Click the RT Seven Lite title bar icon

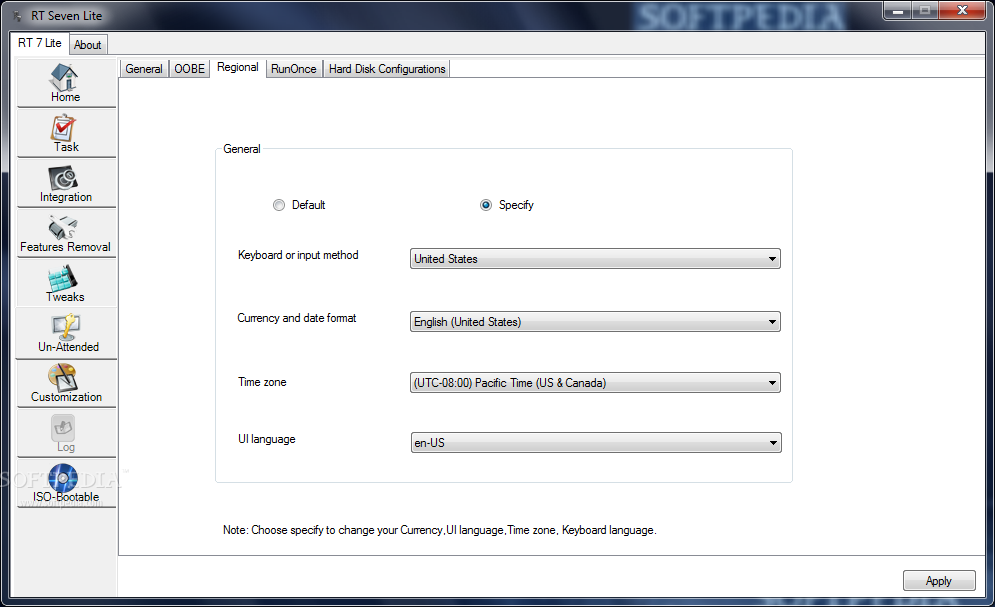point(17,15)
